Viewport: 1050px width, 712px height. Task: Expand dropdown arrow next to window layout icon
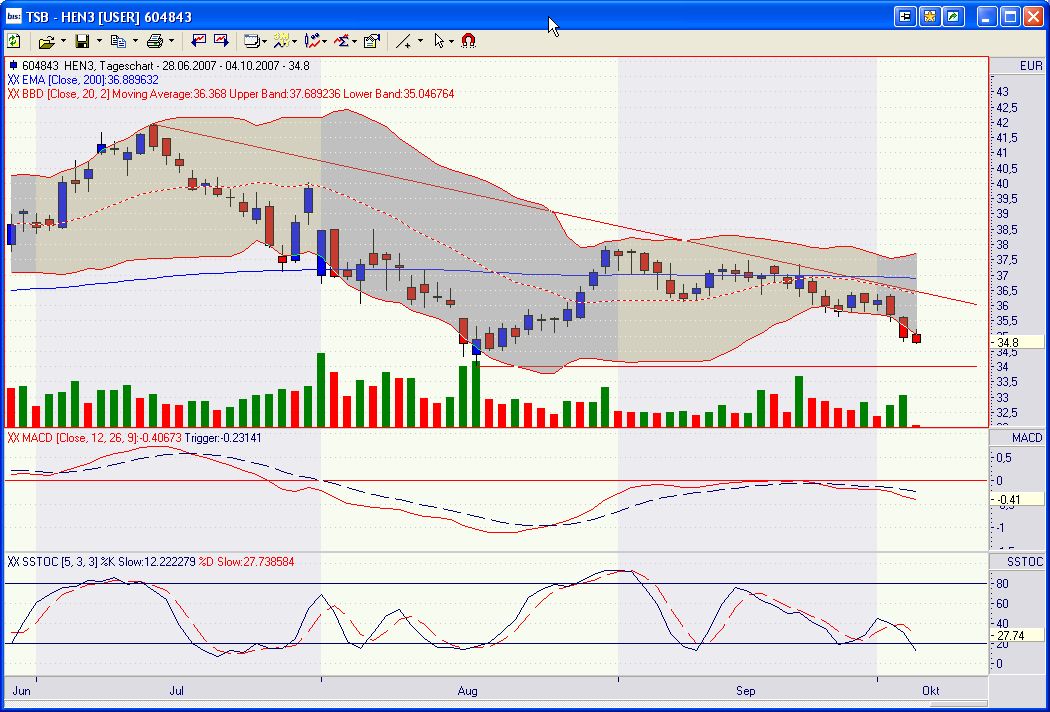click(x=265, y=42)
